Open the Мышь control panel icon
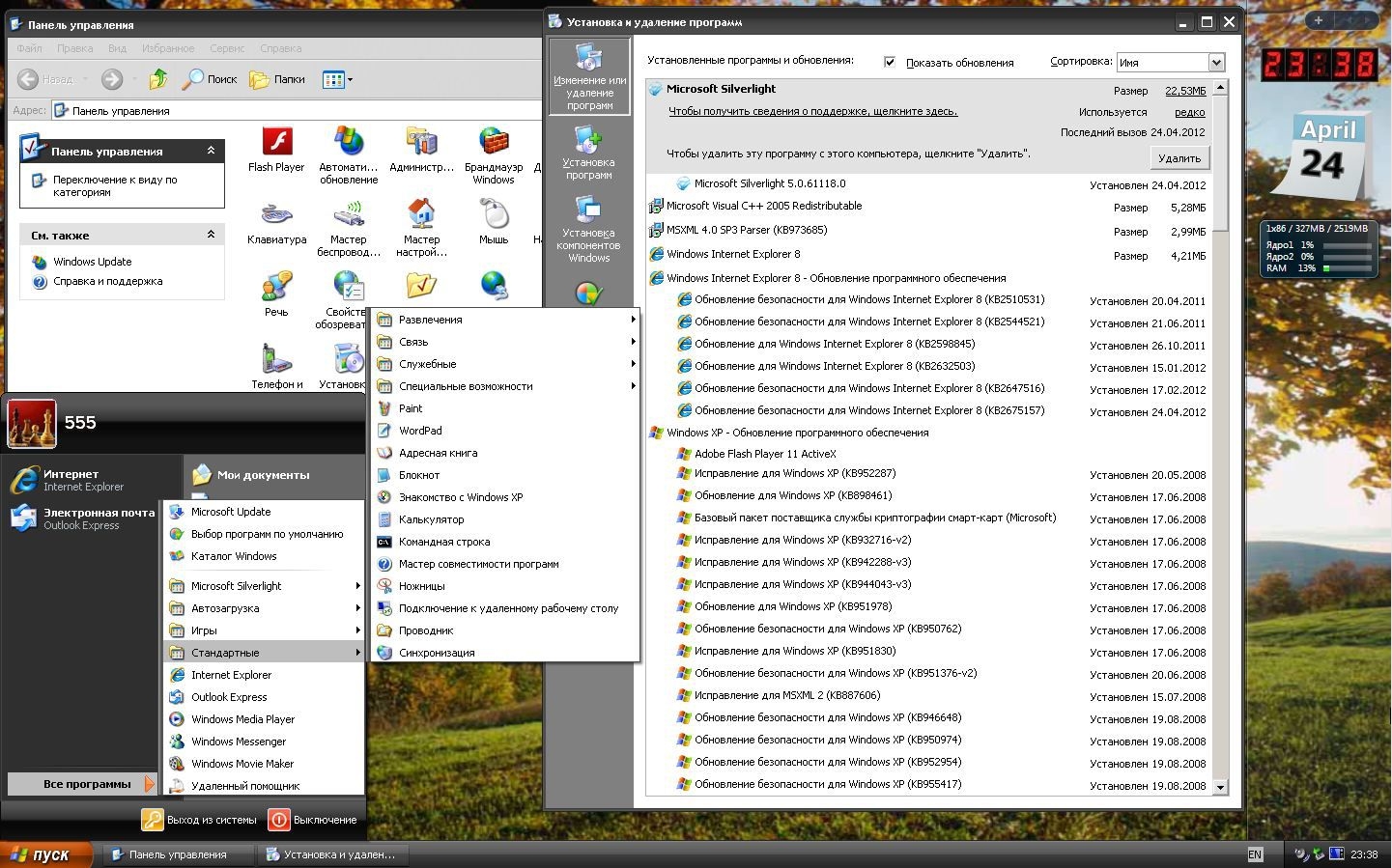The height and width of the screenshot is (868, 1392). (494, 222)
